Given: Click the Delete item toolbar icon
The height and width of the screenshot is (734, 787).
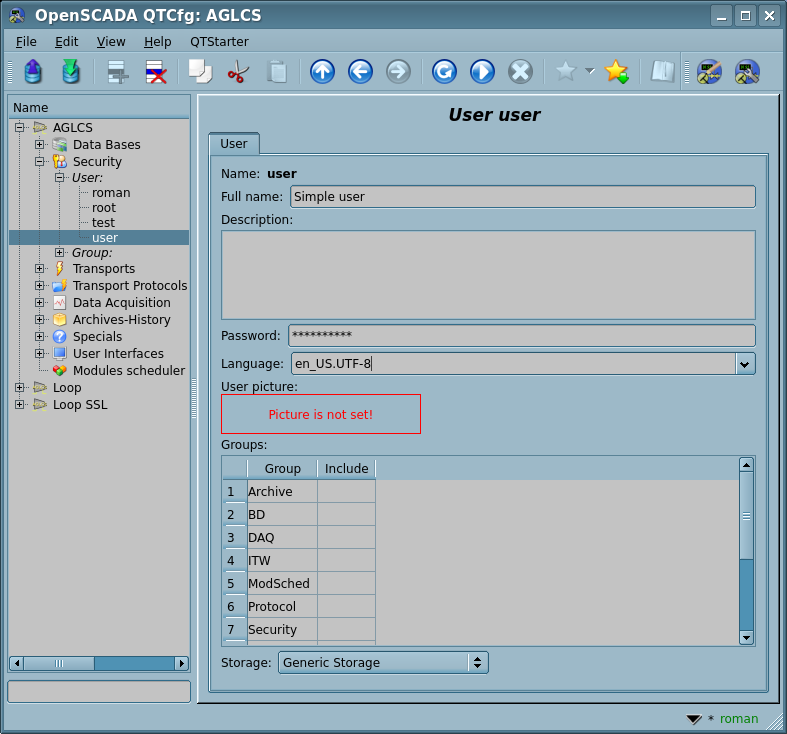Looking at the screenshot, I should pyautogui.click(x=155, y=72).
